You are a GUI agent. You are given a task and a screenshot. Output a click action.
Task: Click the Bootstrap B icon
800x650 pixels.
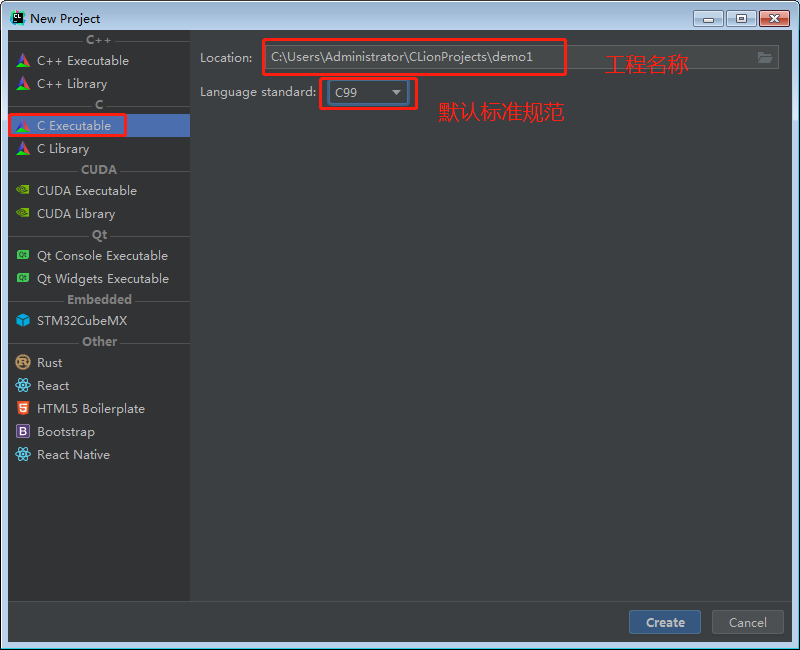(23, 432)
